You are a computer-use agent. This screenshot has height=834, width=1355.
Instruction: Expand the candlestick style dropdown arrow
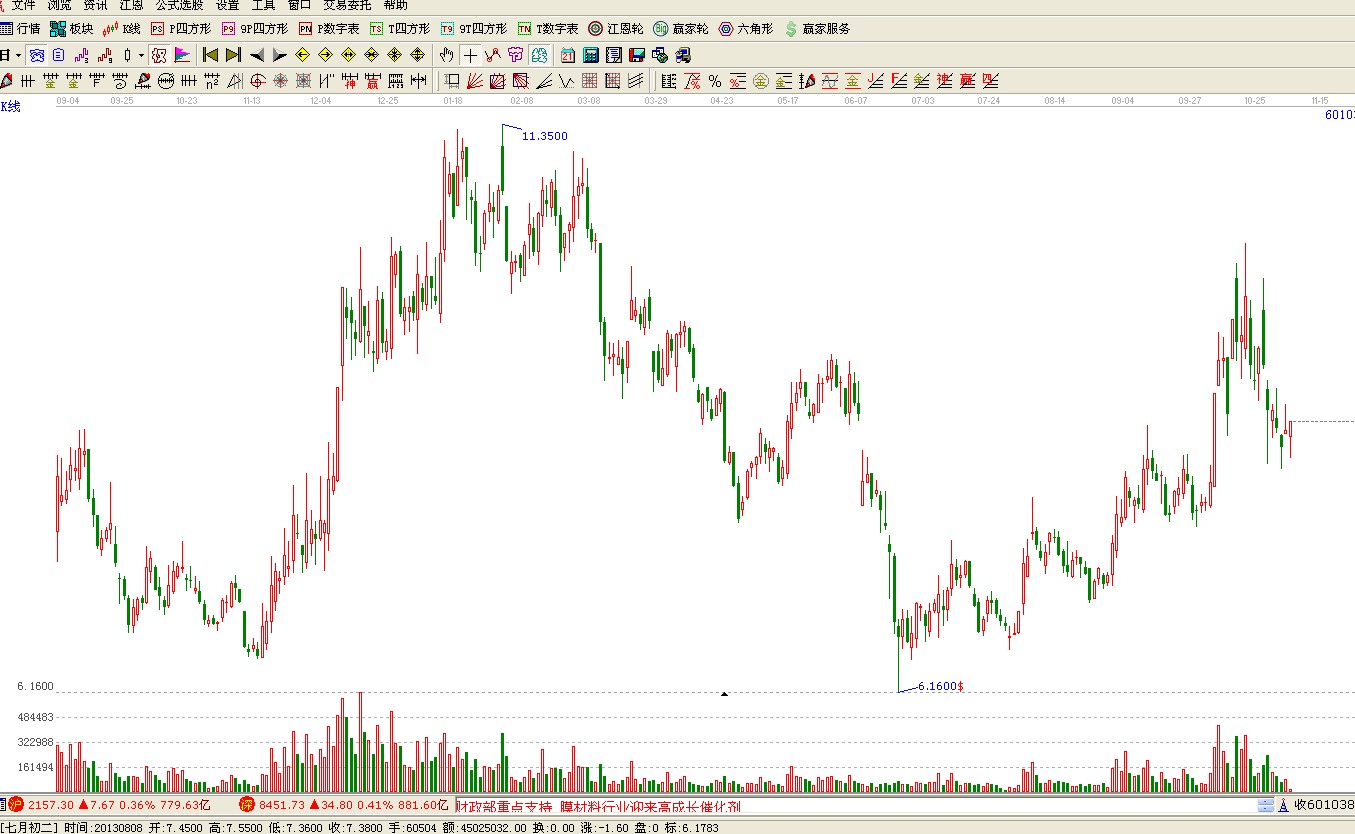(141, 54)
